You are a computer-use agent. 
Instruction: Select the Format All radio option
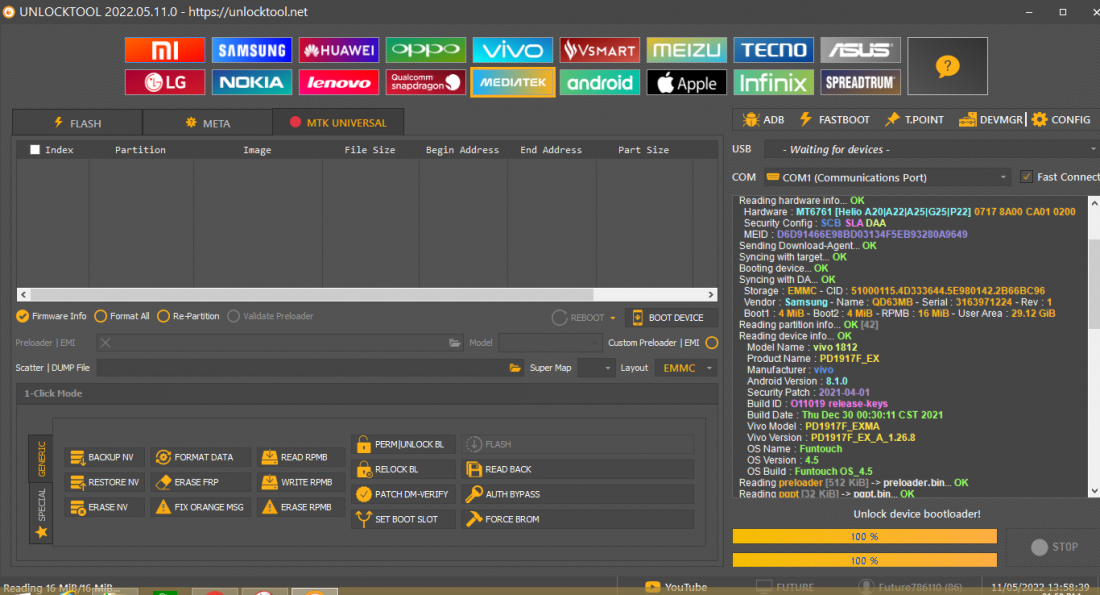(x=122, y=316)
